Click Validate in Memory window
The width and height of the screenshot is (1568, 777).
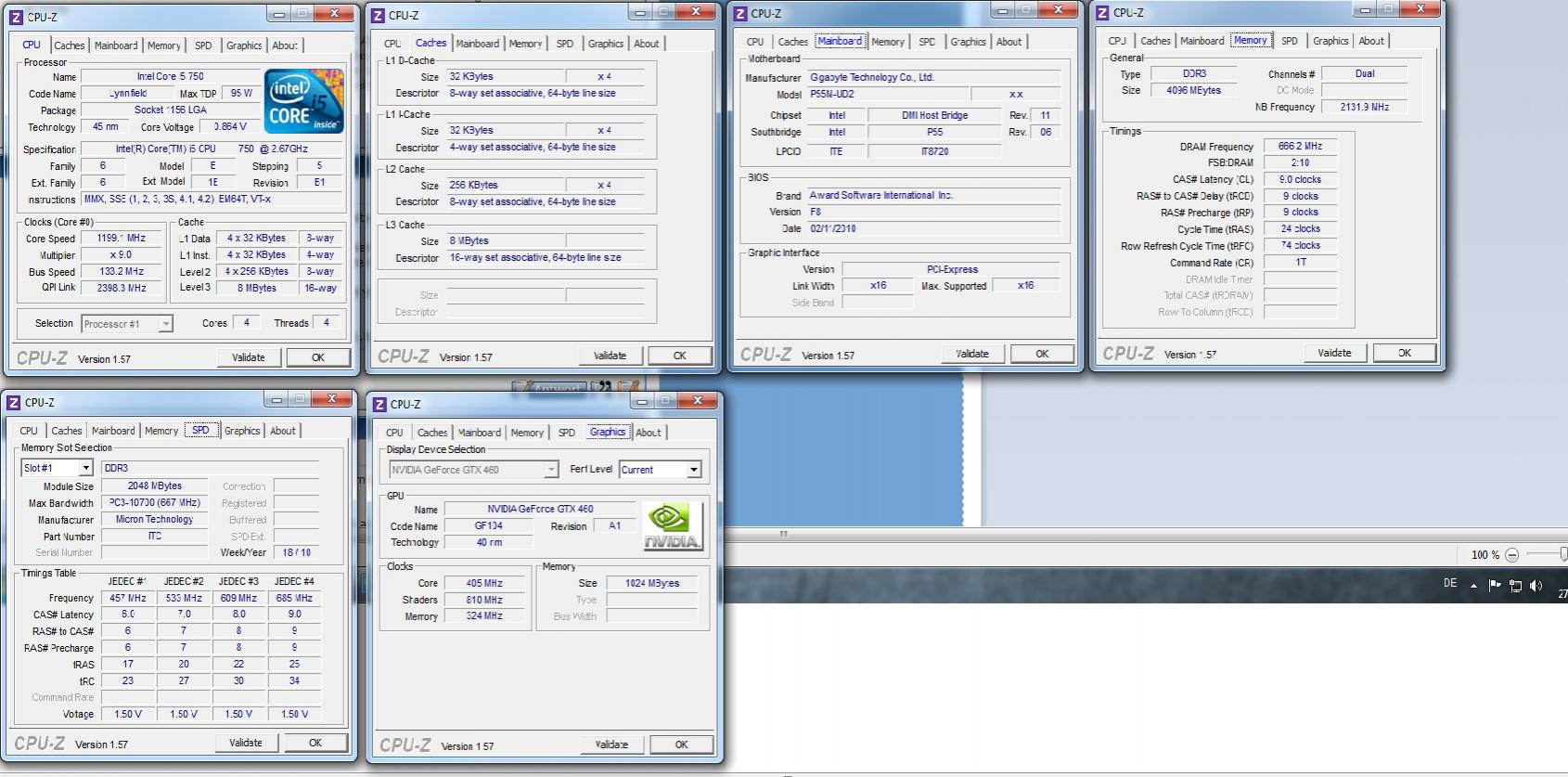pyautogui.click(x=1335, y=353)
